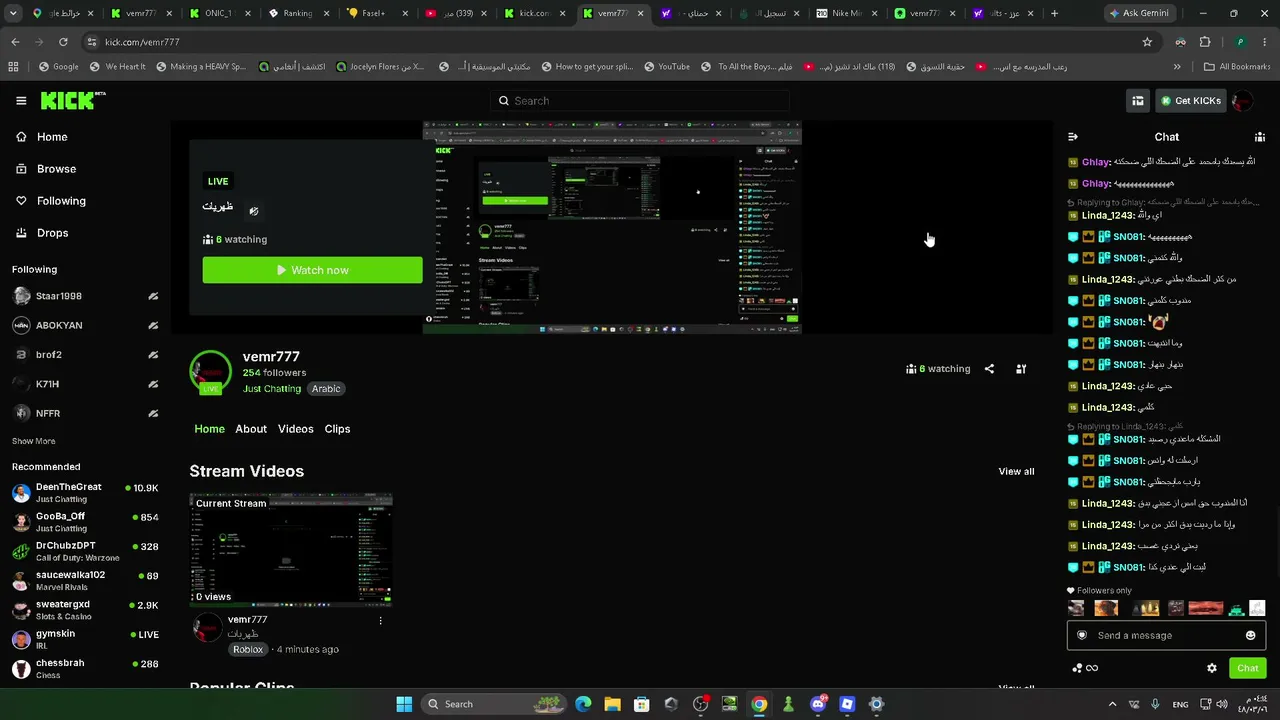Viewport: 1280px width, 720px height.
Task: Click the green Chat send button
Action: [x=1248, y=668]
